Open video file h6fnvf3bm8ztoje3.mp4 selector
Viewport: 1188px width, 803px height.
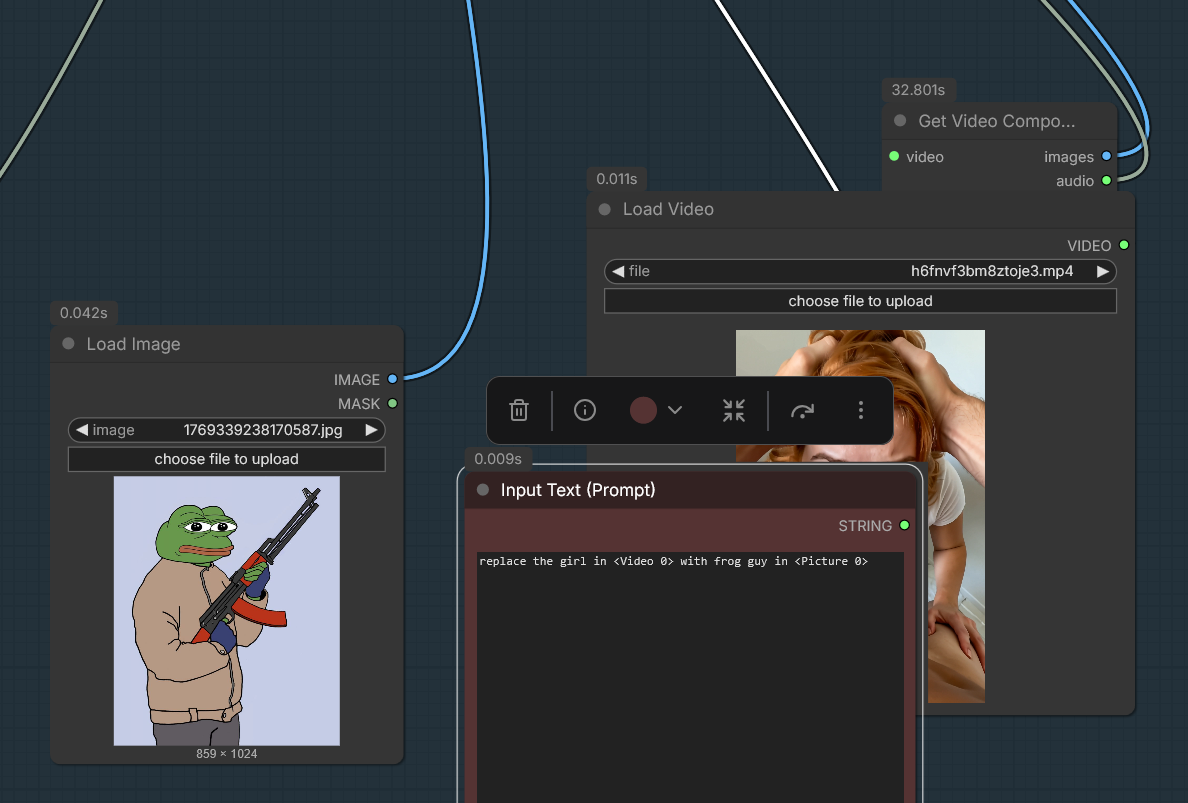pyautogui.click(x=860, y=271)
